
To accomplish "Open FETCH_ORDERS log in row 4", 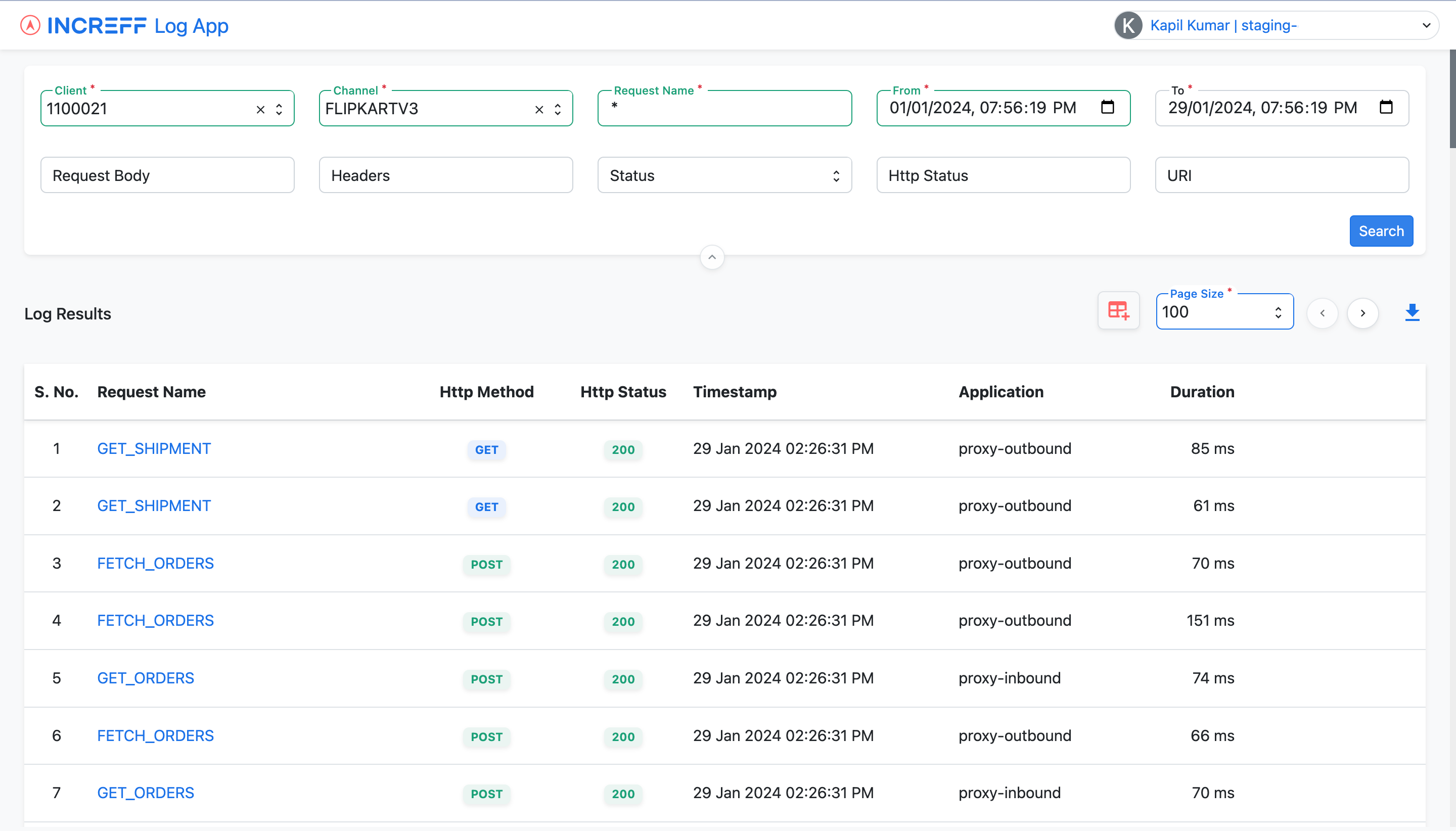I will coord(155,620).
